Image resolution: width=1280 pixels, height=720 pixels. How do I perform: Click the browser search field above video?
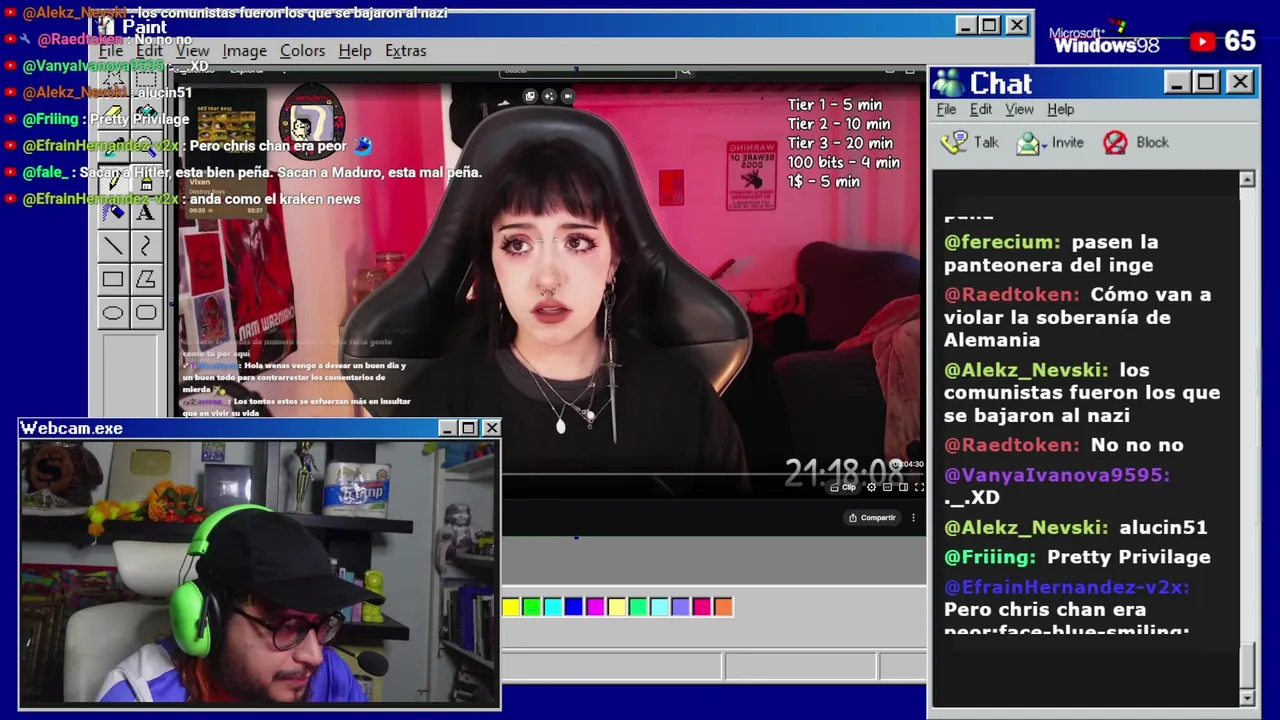pyautogui.click(x=588, y=71)
